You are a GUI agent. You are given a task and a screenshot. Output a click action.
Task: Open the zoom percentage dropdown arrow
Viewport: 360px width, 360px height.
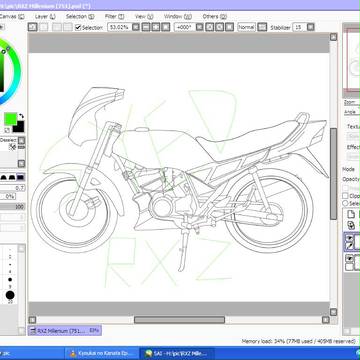(136, 27)
